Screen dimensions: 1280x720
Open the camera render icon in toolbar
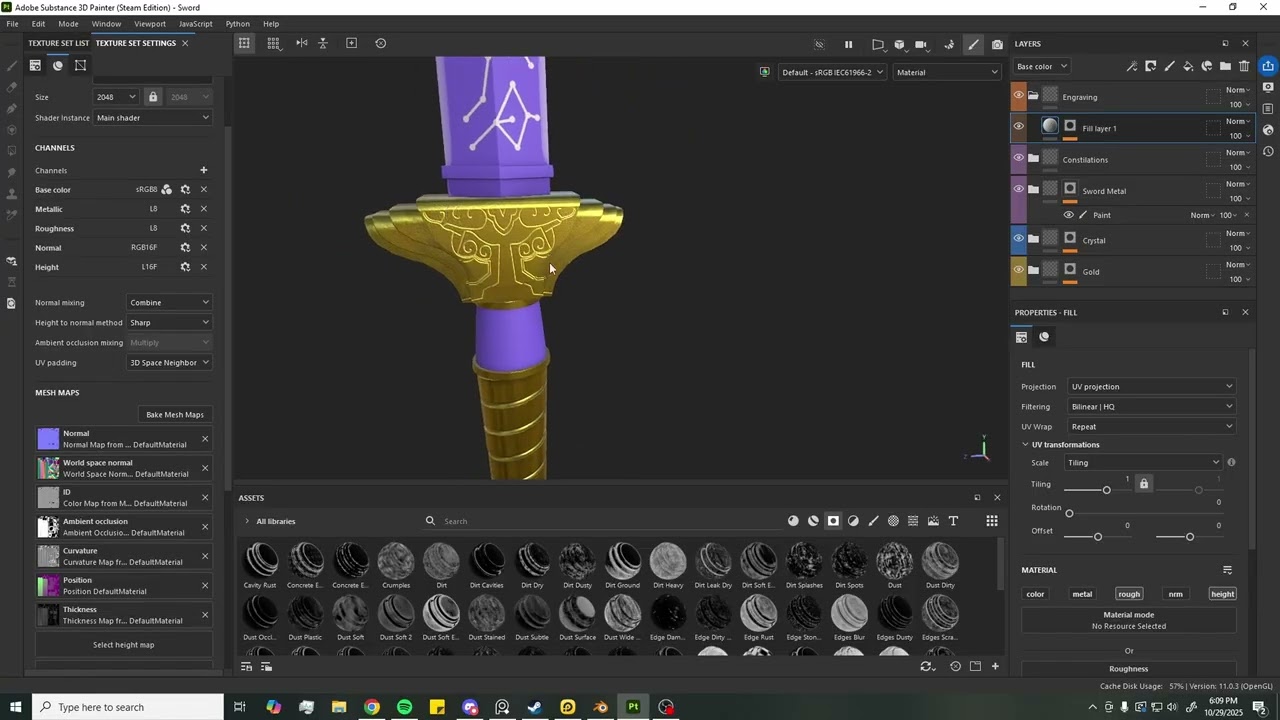(997, 44)
